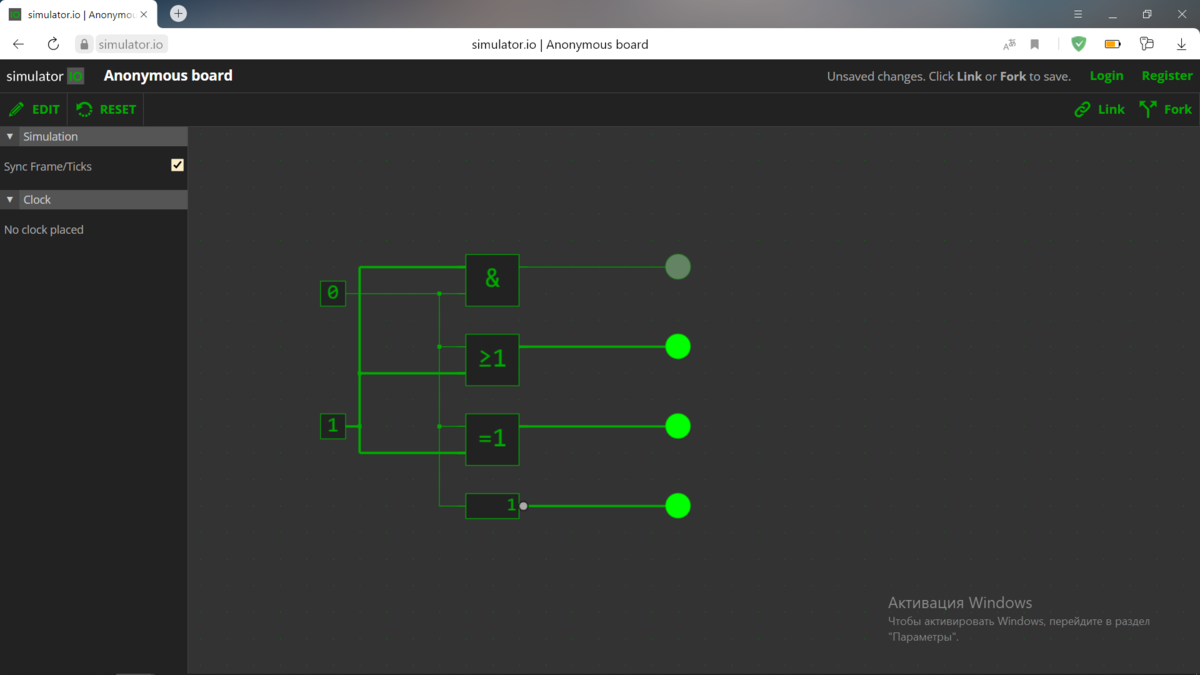Viewport: 1200px width, 675px height.
Task: Open a new browser tab
Action: click(x=177, y=14)
